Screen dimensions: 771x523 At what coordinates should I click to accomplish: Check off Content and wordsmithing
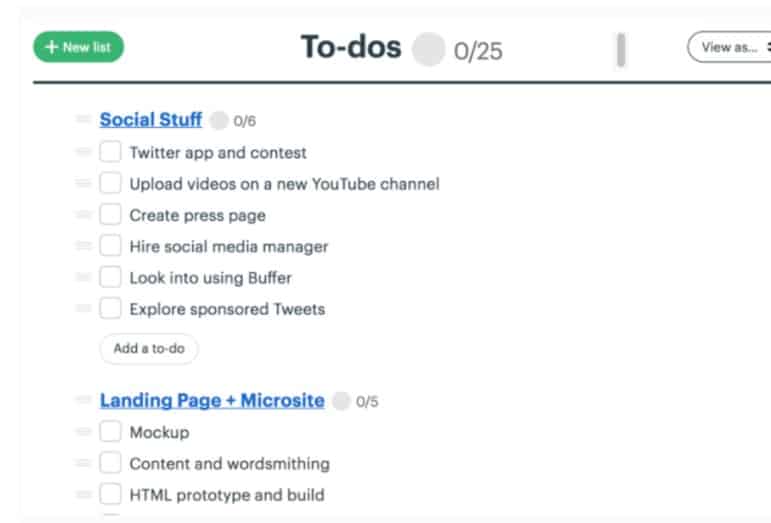(110, 463)
